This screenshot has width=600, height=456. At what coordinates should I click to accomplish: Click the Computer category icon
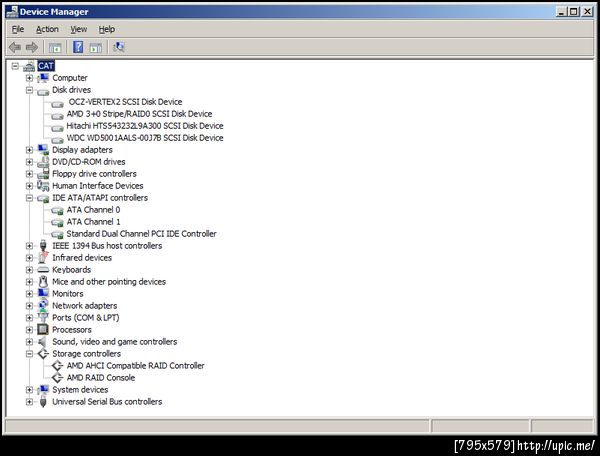click(x=43, y=78)
